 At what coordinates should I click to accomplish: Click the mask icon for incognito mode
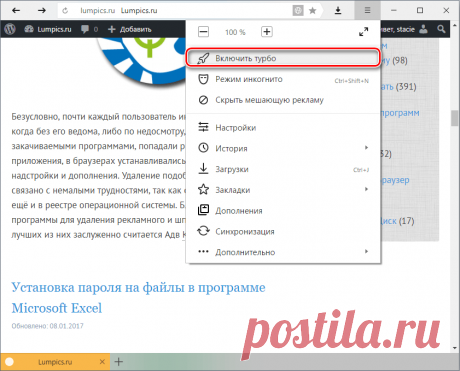(203, 79)
